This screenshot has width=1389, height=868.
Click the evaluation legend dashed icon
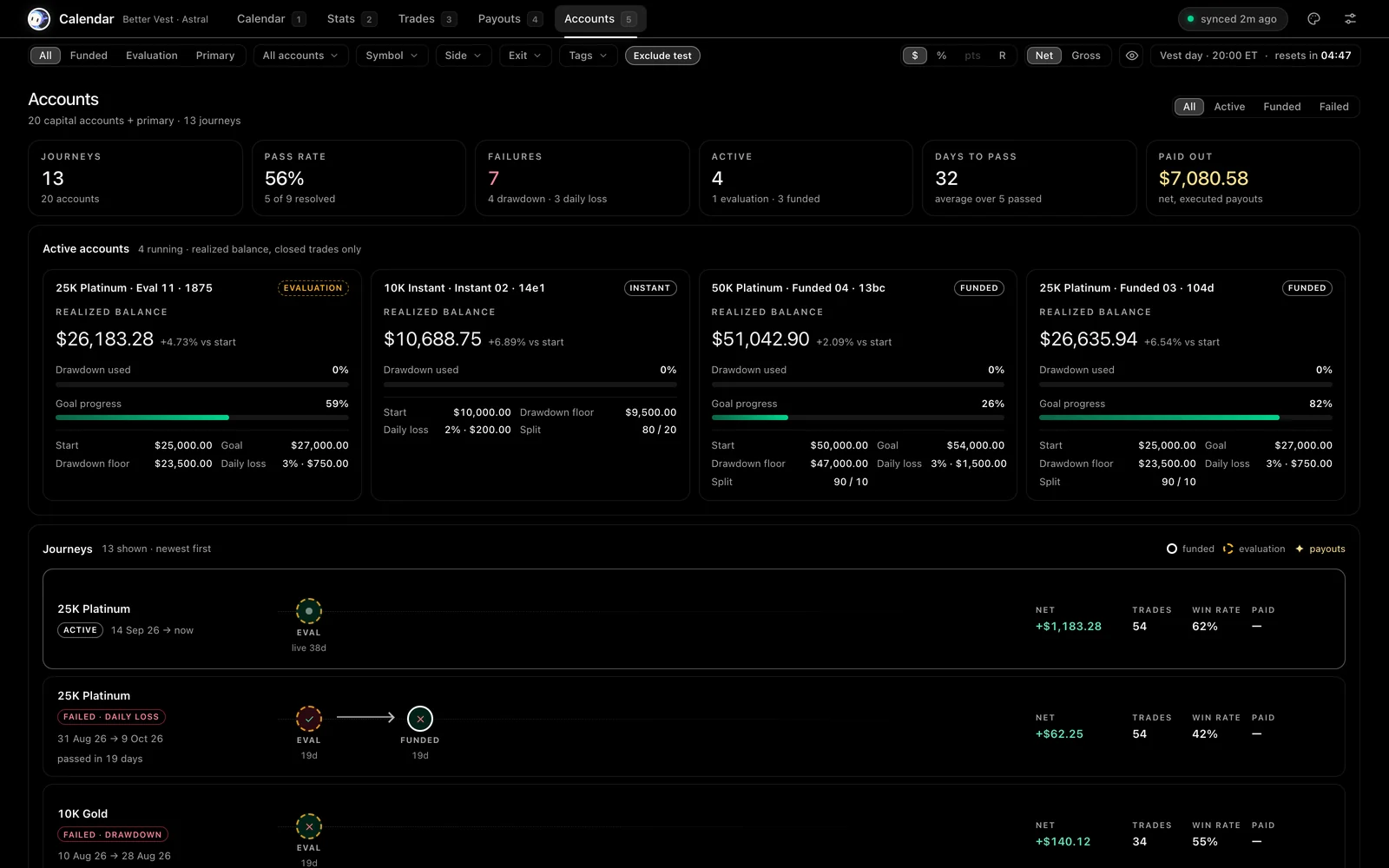click(1228, 549)
